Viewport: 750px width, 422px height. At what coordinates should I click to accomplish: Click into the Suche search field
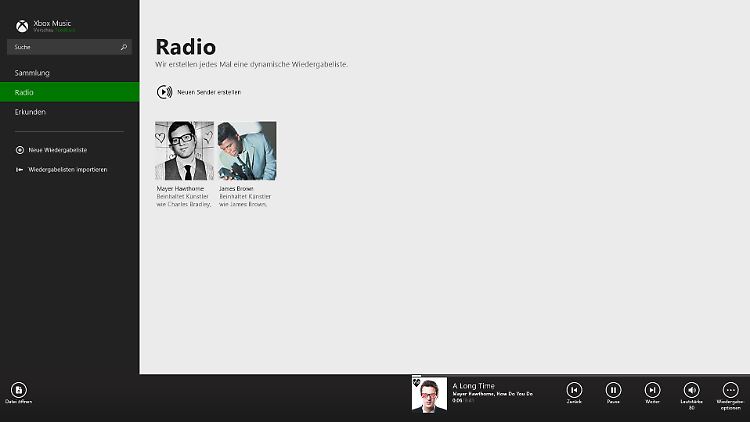[x=69, y=47]
